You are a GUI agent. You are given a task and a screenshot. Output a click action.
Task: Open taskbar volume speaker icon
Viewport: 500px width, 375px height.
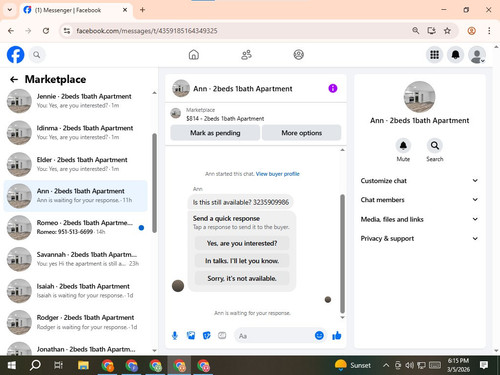pyautogui.click(x=409, y=365)
